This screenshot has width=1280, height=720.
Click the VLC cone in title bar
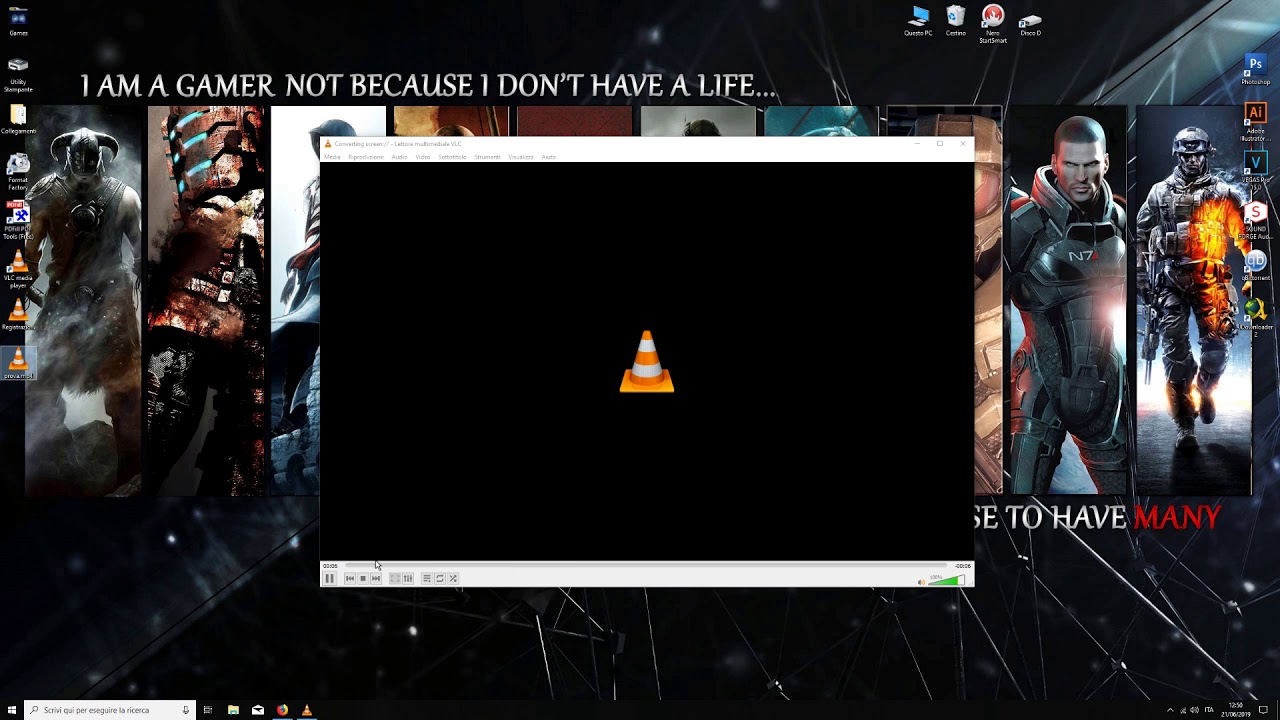point(327,144)
